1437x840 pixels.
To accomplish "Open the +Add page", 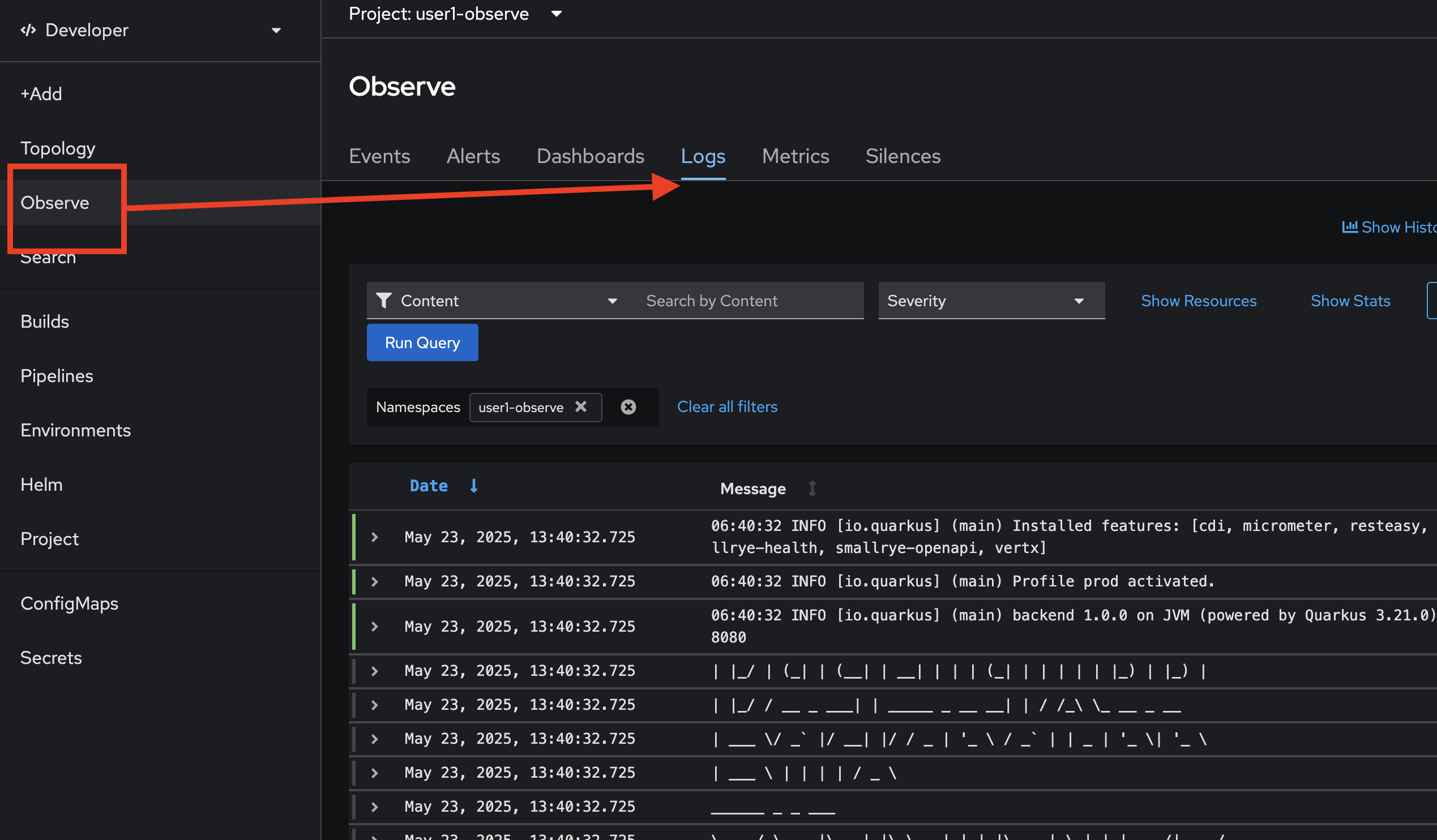I will click(x=41, y=93).
